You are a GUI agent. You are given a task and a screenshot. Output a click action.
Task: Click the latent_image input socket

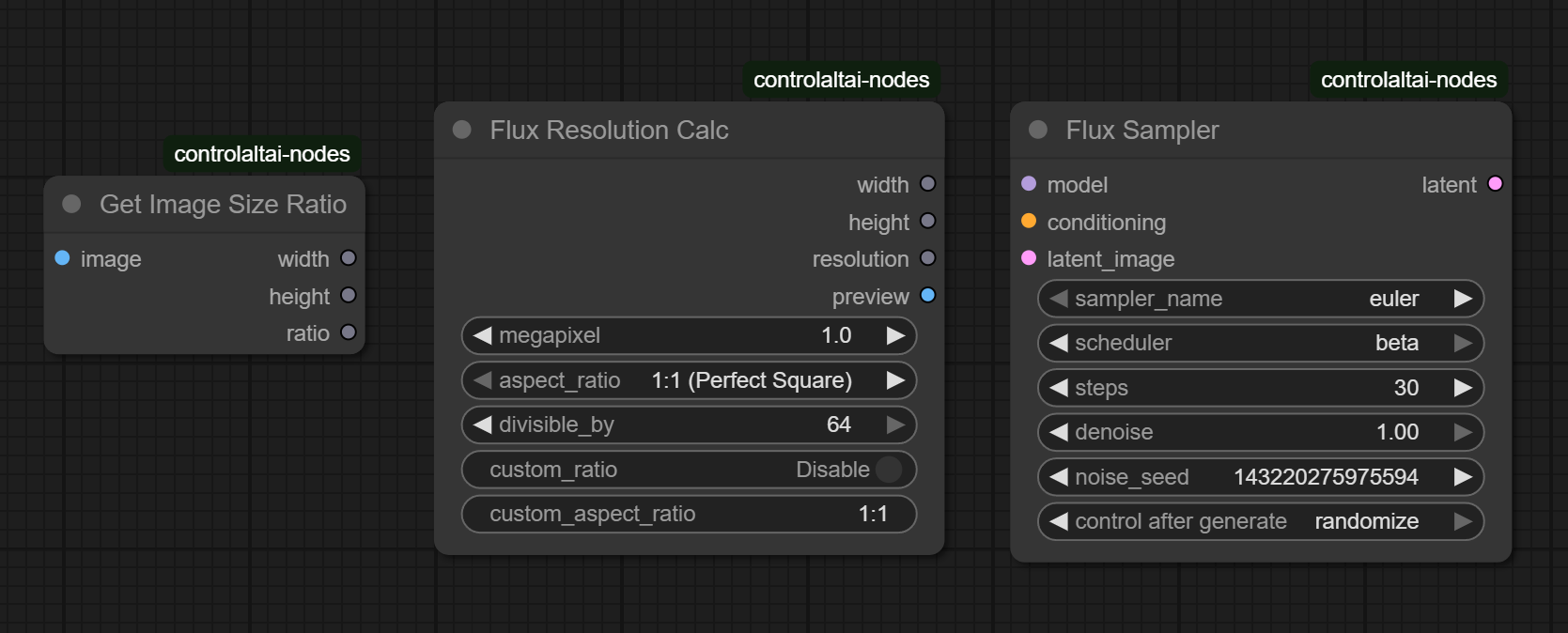[1029, 258]
